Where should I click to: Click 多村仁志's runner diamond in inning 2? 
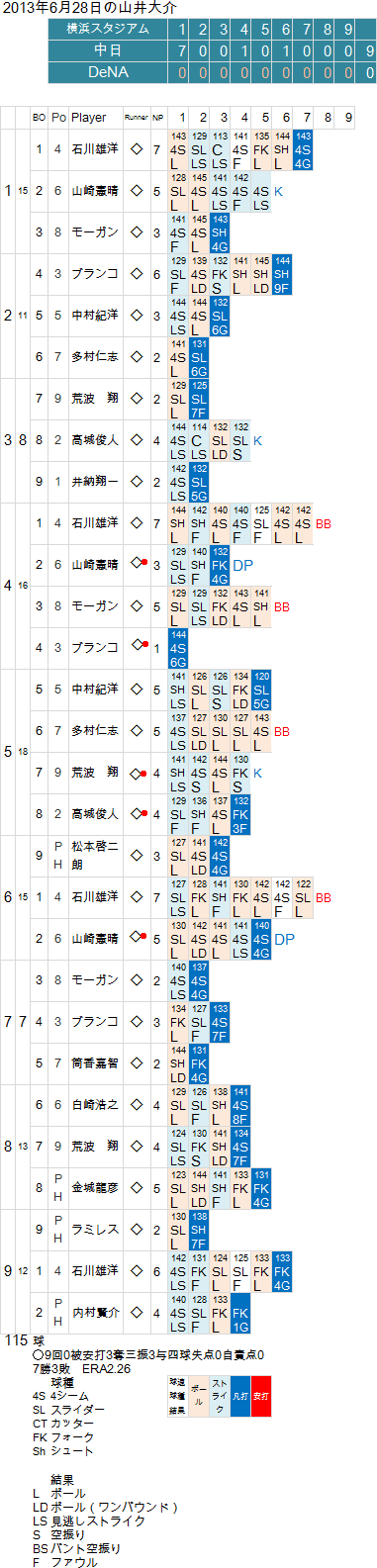137,357
